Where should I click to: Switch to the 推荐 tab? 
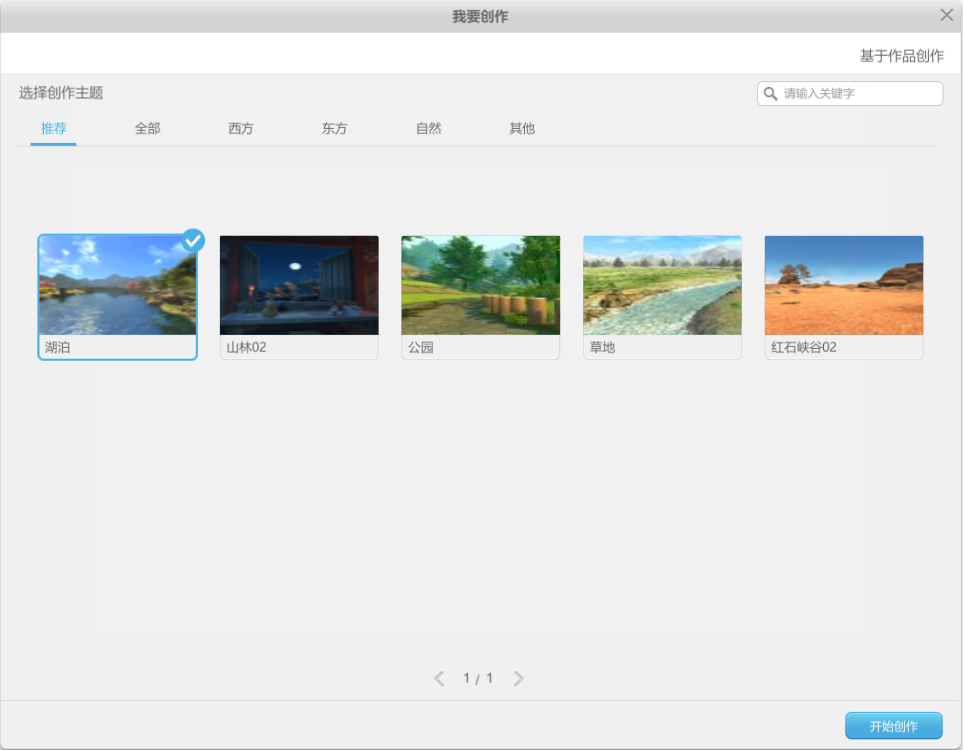tap(51, 128)
